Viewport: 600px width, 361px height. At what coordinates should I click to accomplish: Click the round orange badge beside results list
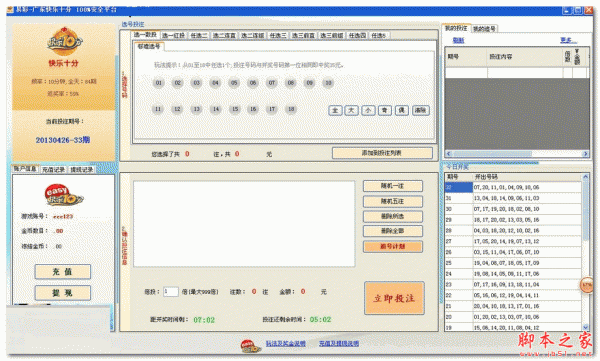(x=587, y=285)
